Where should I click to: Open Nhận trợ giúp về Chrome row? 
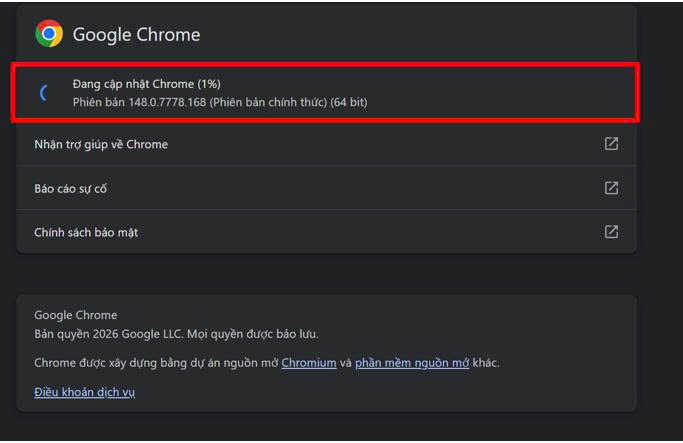326,144
